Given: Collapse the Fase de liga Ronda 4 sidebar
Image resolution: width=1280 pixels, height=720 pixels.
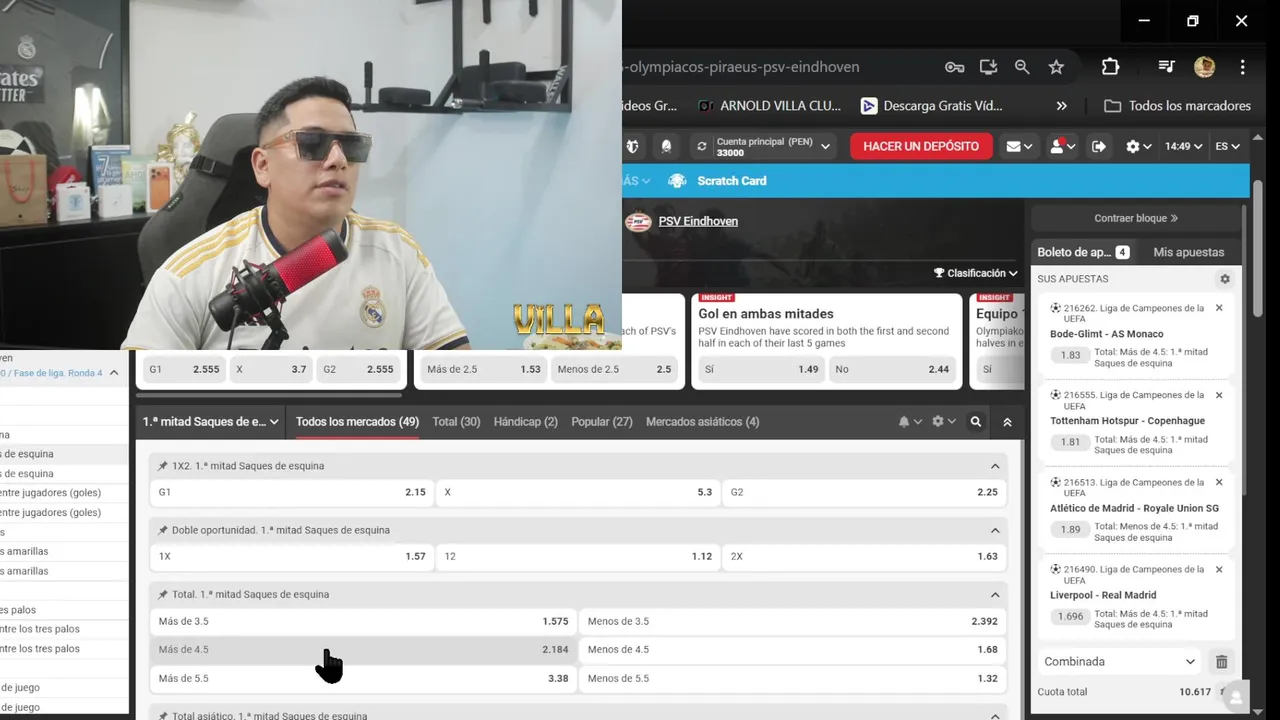Looking at the screenshot, I should coord(114,373).
